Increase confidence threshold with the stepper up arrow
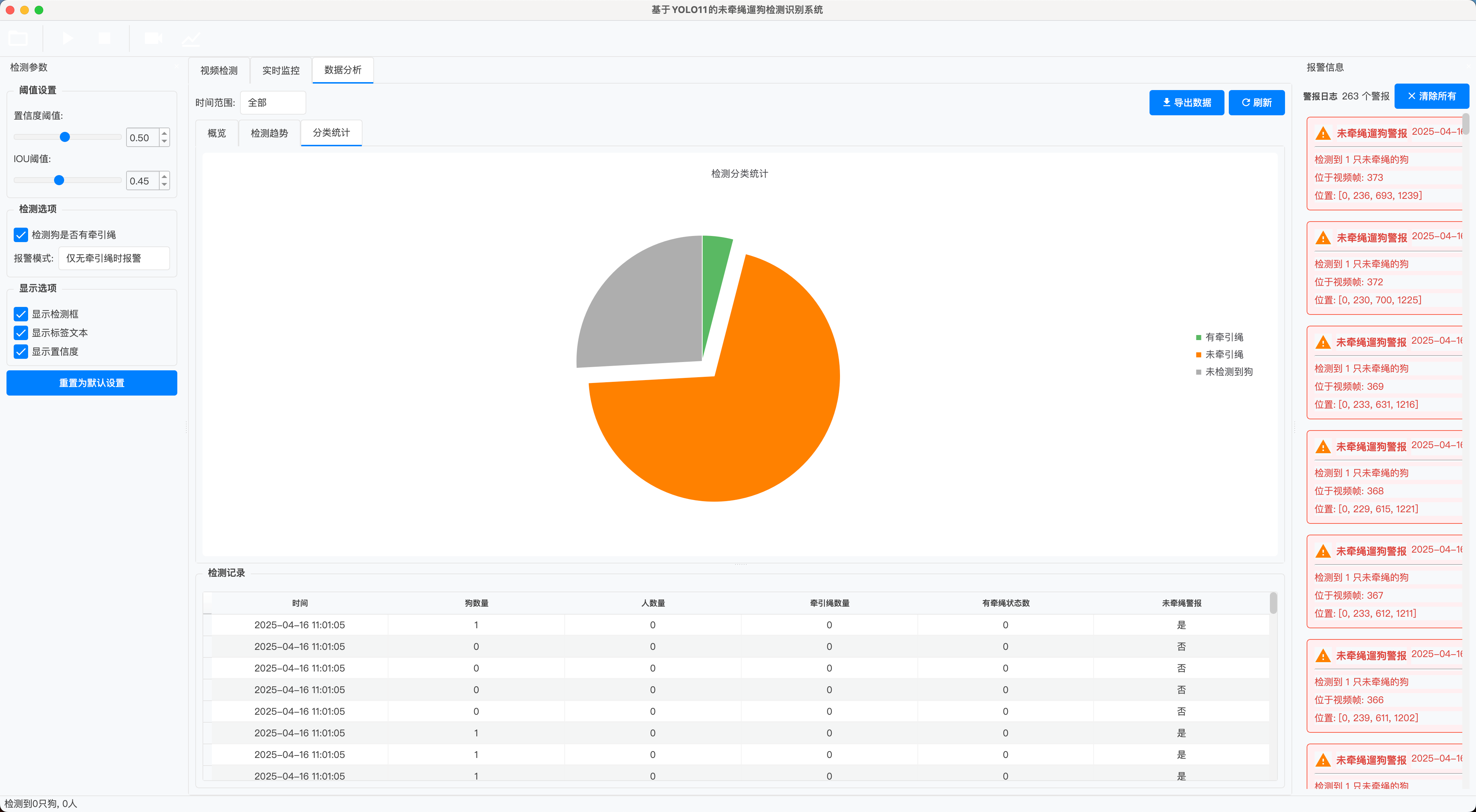 click(x=164, y=133)
